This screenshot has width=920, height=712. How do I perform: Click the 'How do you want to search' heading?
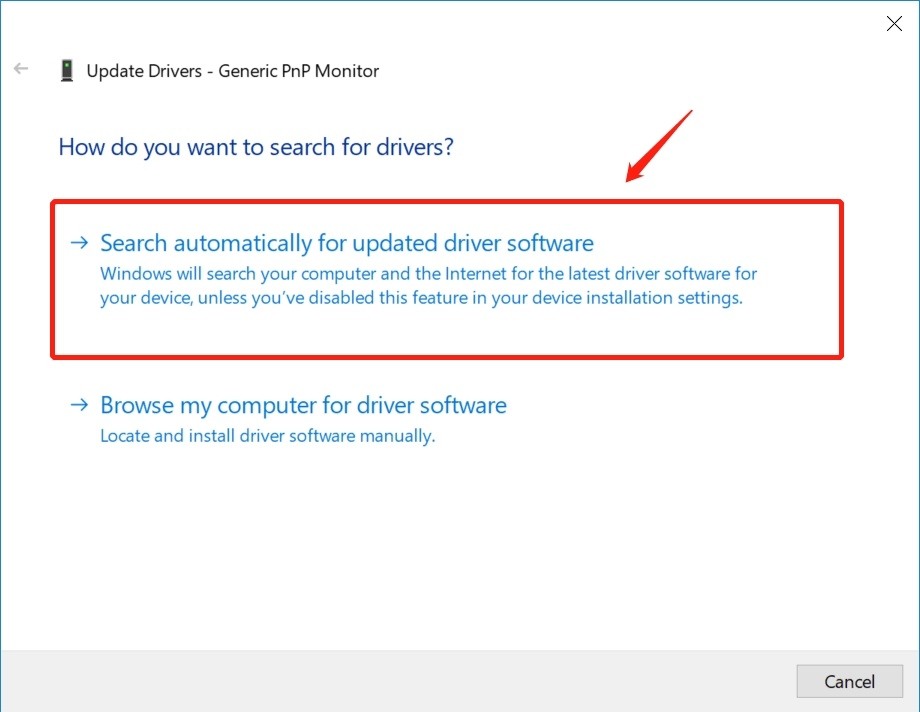[x=256, y=147]
